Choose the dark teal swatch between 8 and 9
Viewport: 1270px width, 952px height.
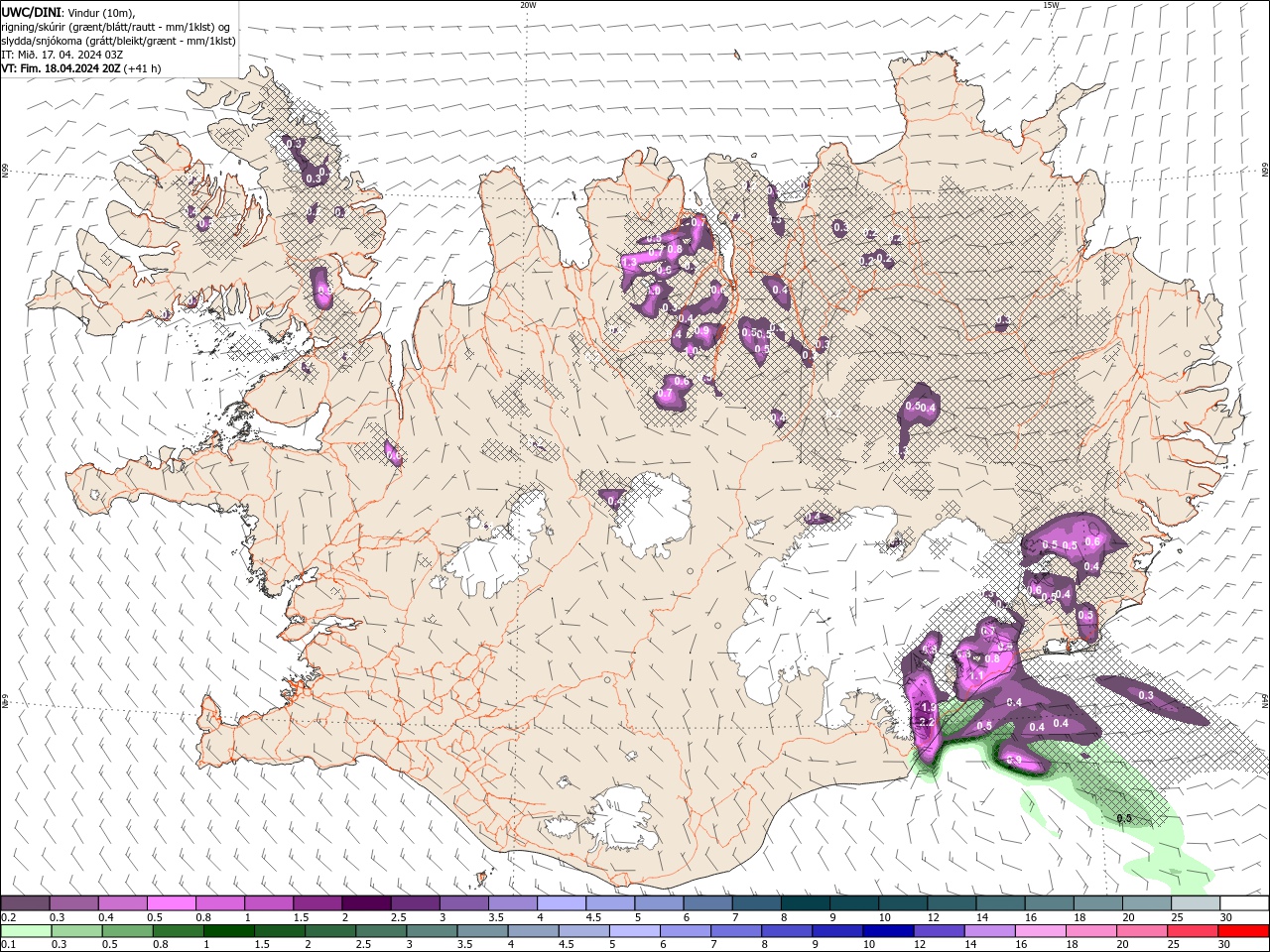click(x=804, y=903)
